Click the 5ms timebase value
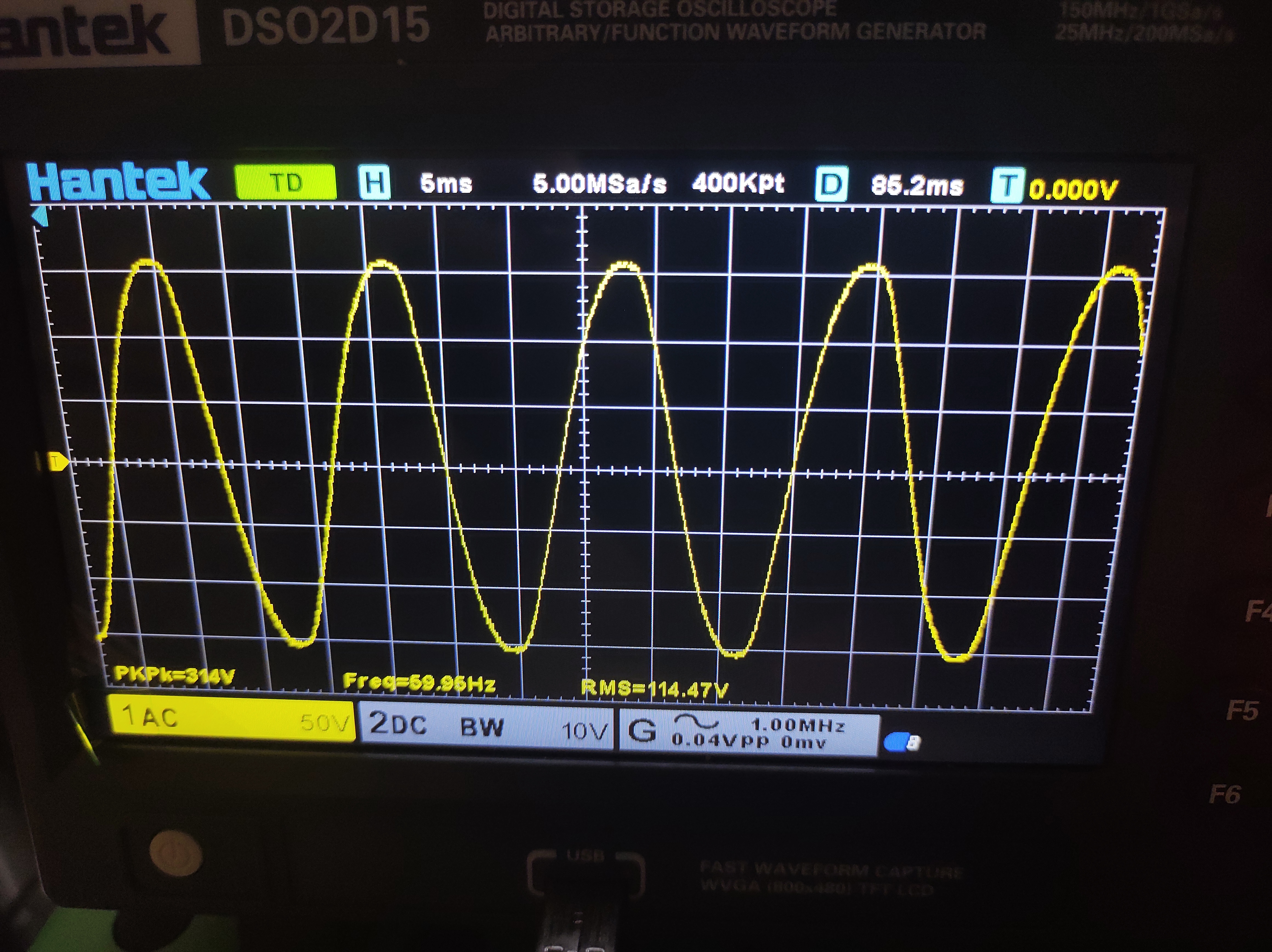The height and width of the screenshot is (952, 1272). click(446, 184)
